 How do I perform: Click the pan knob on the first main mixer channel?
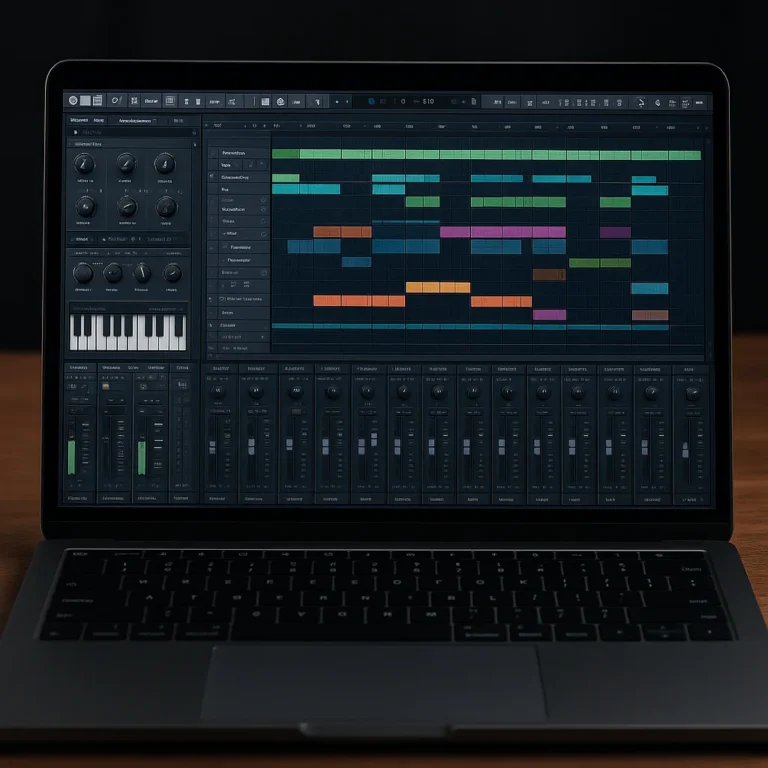pos(218,391)
